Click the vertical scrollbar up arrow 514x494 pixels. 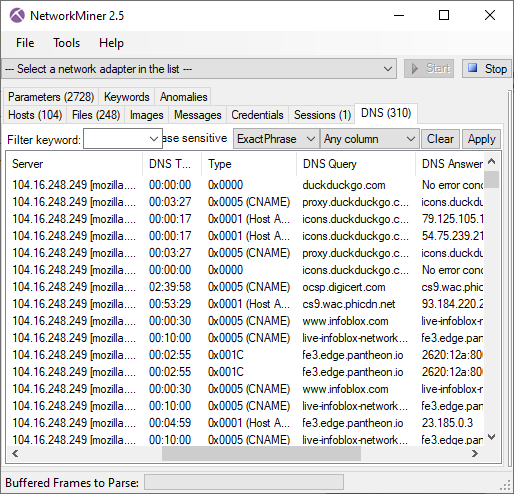click(491, 162)
